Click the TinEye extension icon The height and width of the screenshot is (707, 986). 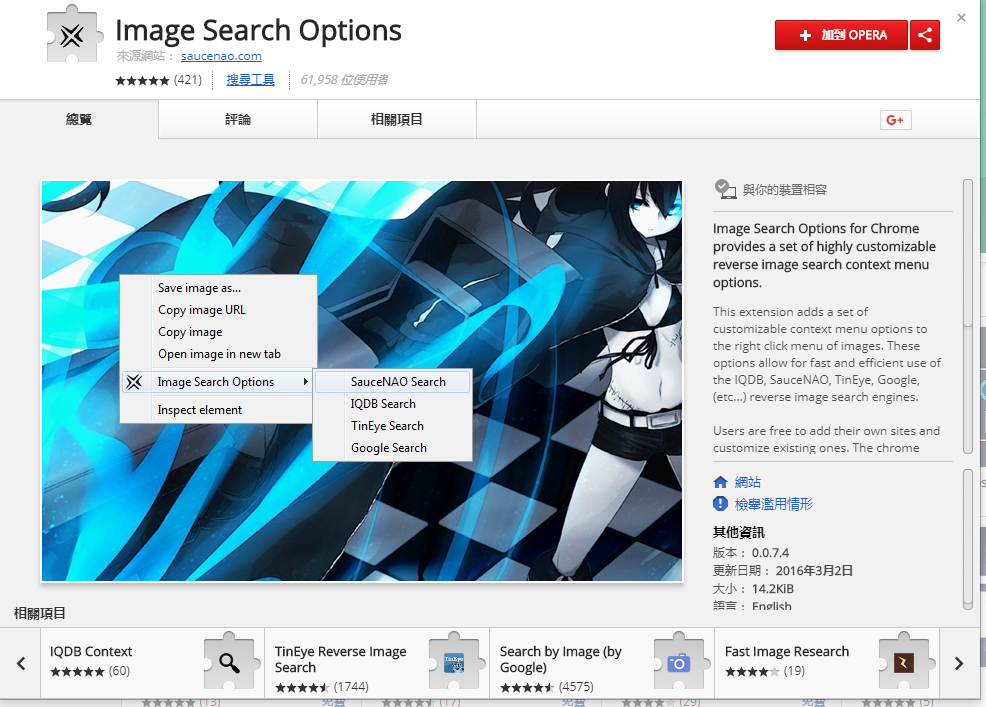454,662
